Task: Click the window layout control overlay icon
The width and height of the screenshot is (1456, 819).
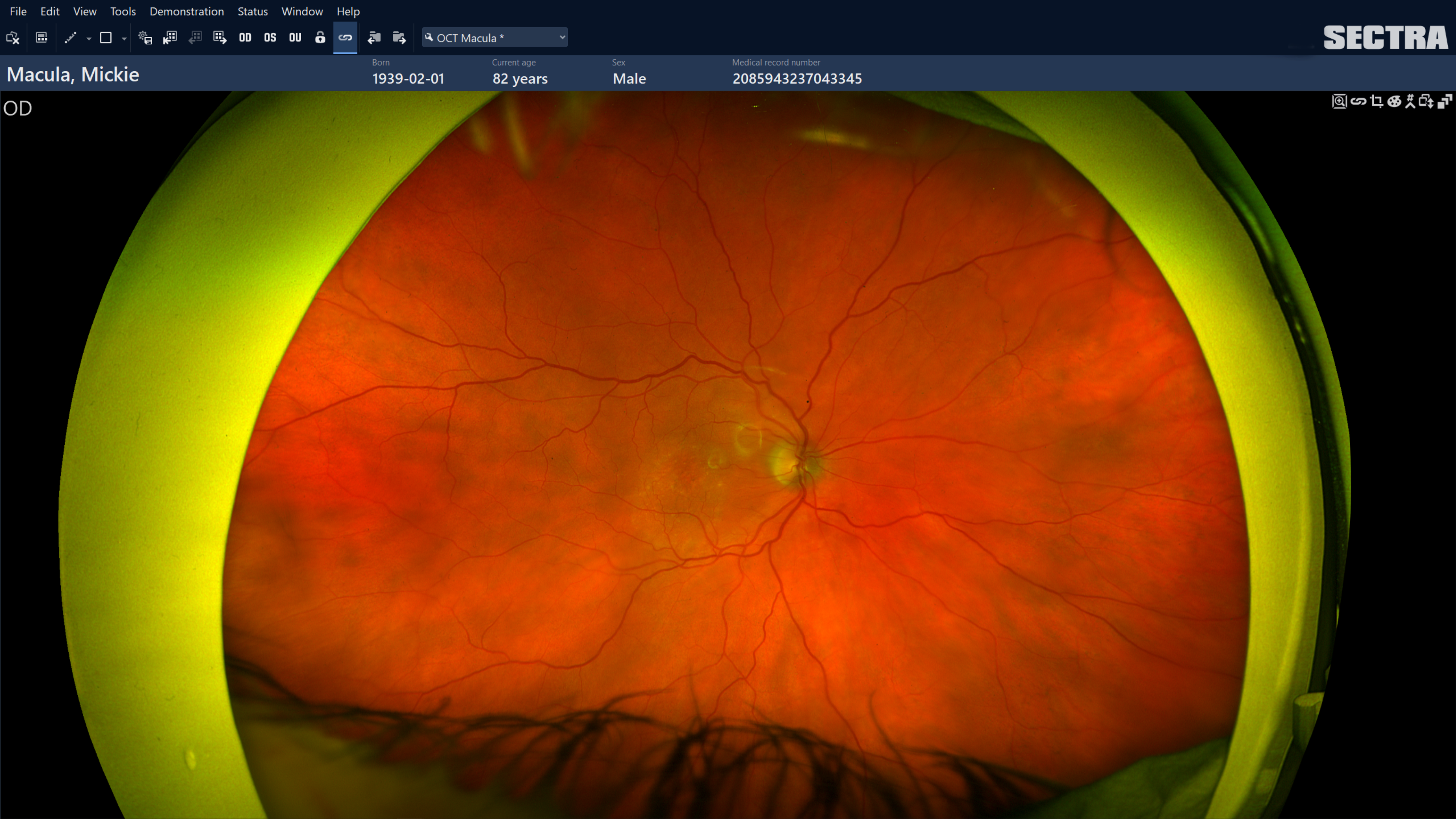Action: click(x=1445, y=102)
